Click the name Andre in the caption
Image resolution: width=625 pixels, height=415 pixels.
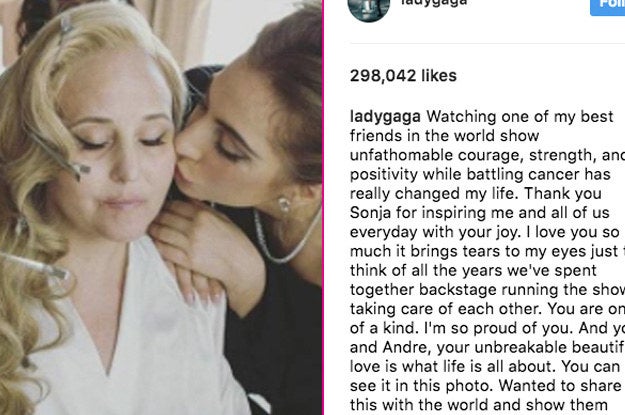click(407, 347)
